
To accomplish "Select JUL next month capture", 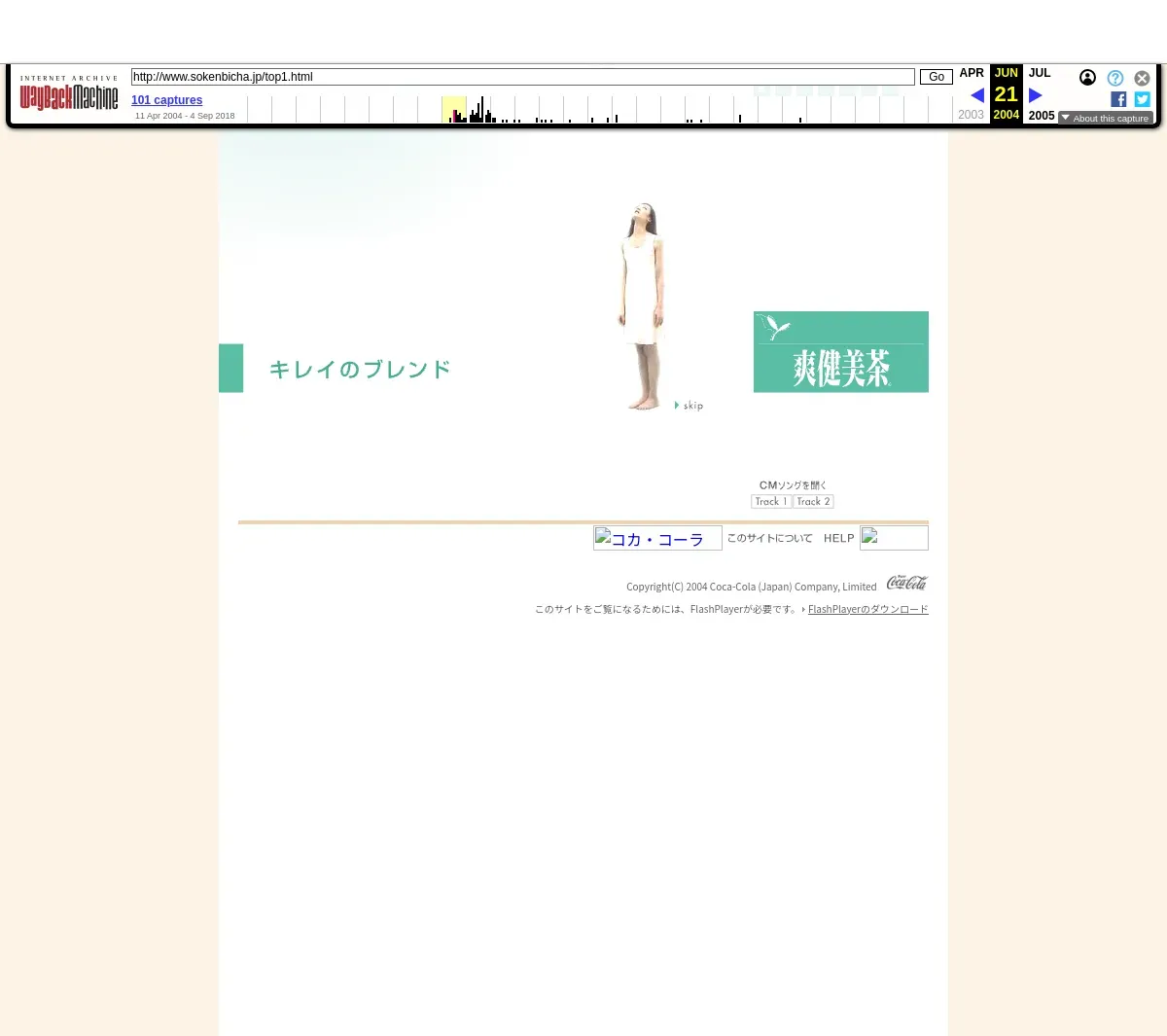I will 1040,73.
